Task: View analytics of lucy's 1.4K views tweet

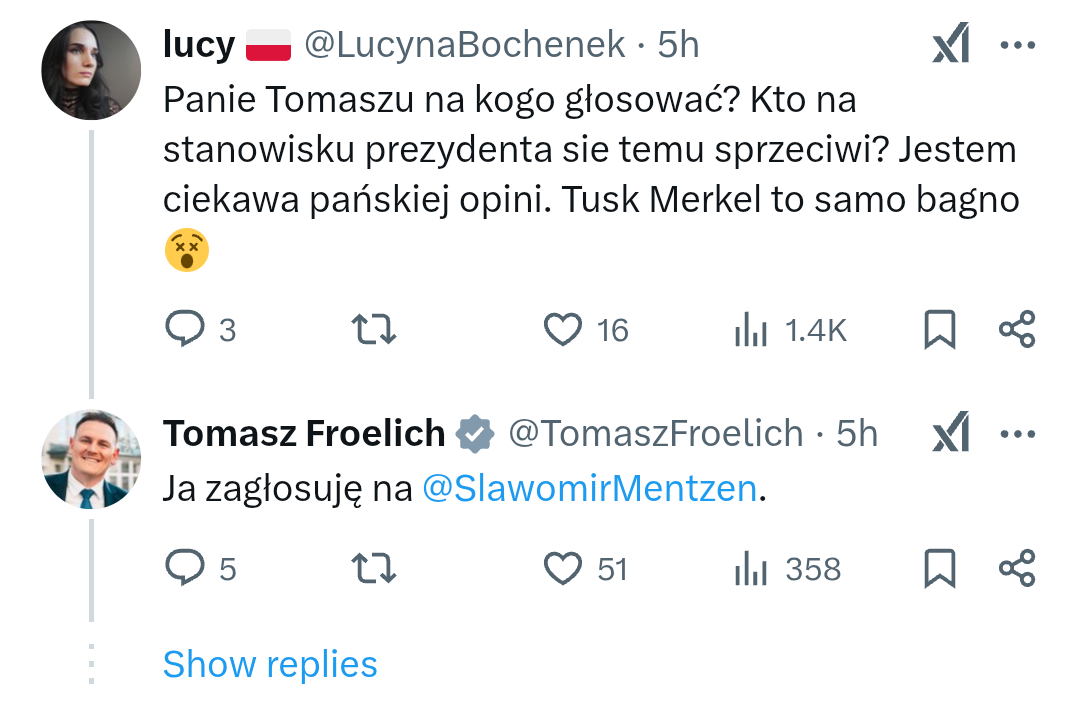Action: point(750,330)
